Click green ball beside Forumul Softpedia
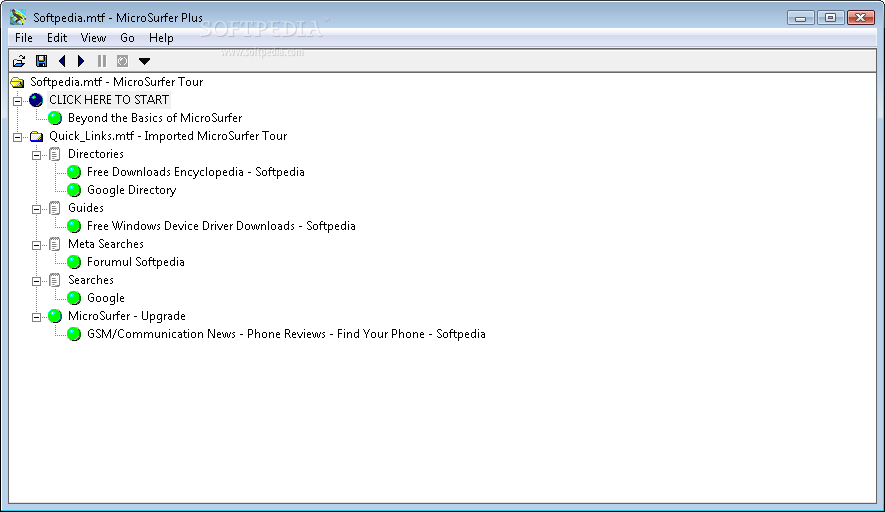The width and height of the screenshot is (885, 512). click(x=74, y=262)
